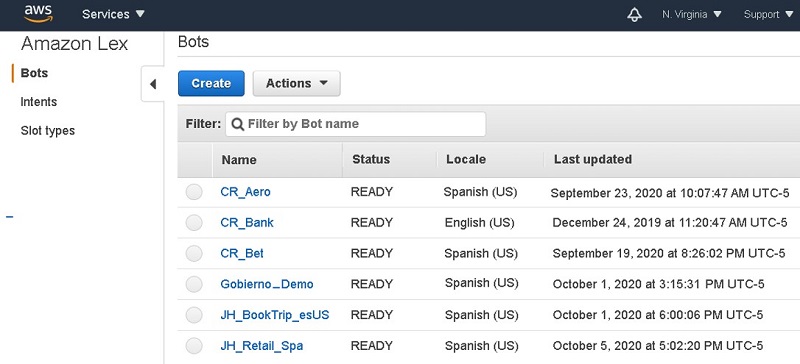Select the CR_Aero radio button

click(194, 192)
